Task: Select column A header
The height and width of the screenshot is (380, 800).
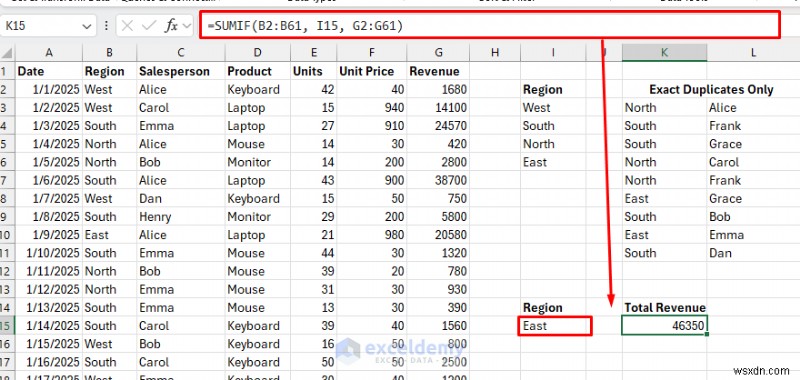Action: tap(48, 53)
